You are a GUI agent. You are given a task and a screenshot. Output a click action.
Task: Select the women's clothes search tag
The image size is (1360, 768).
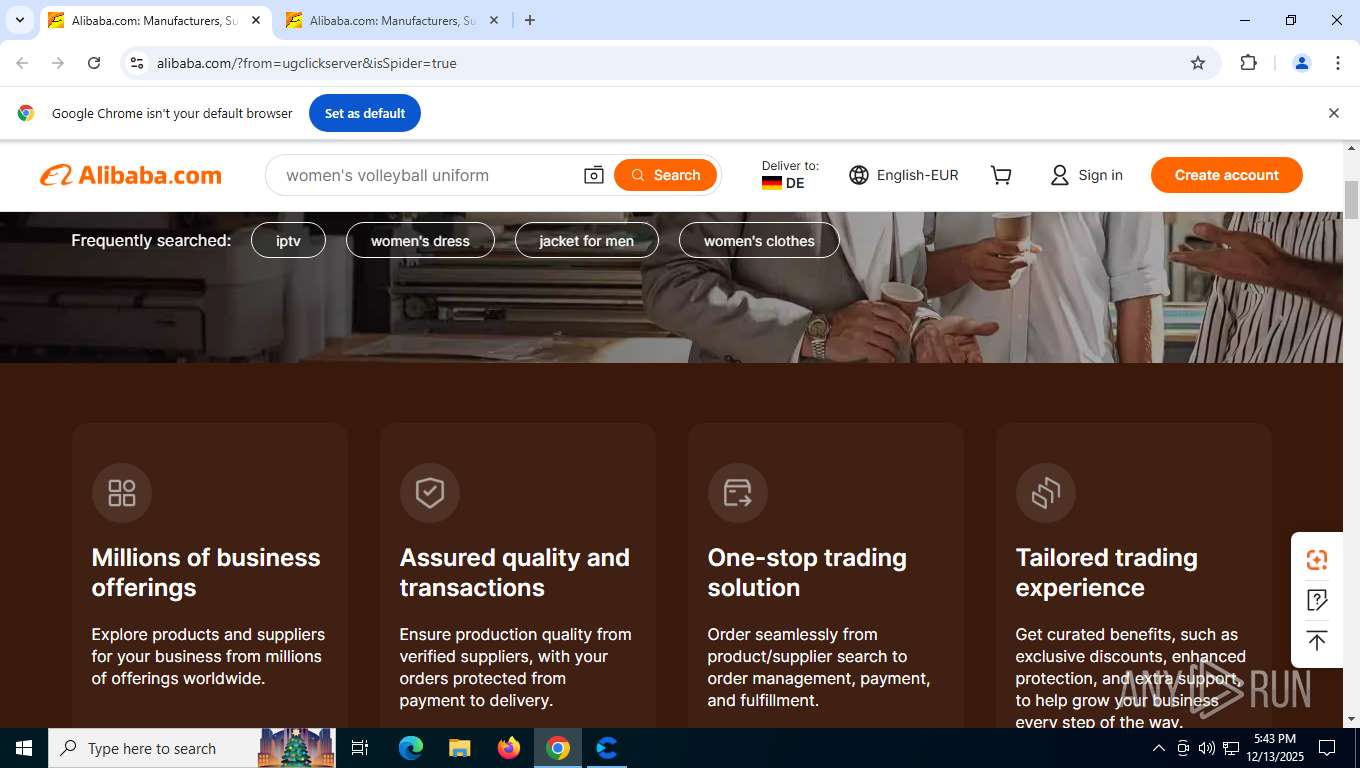759,241
